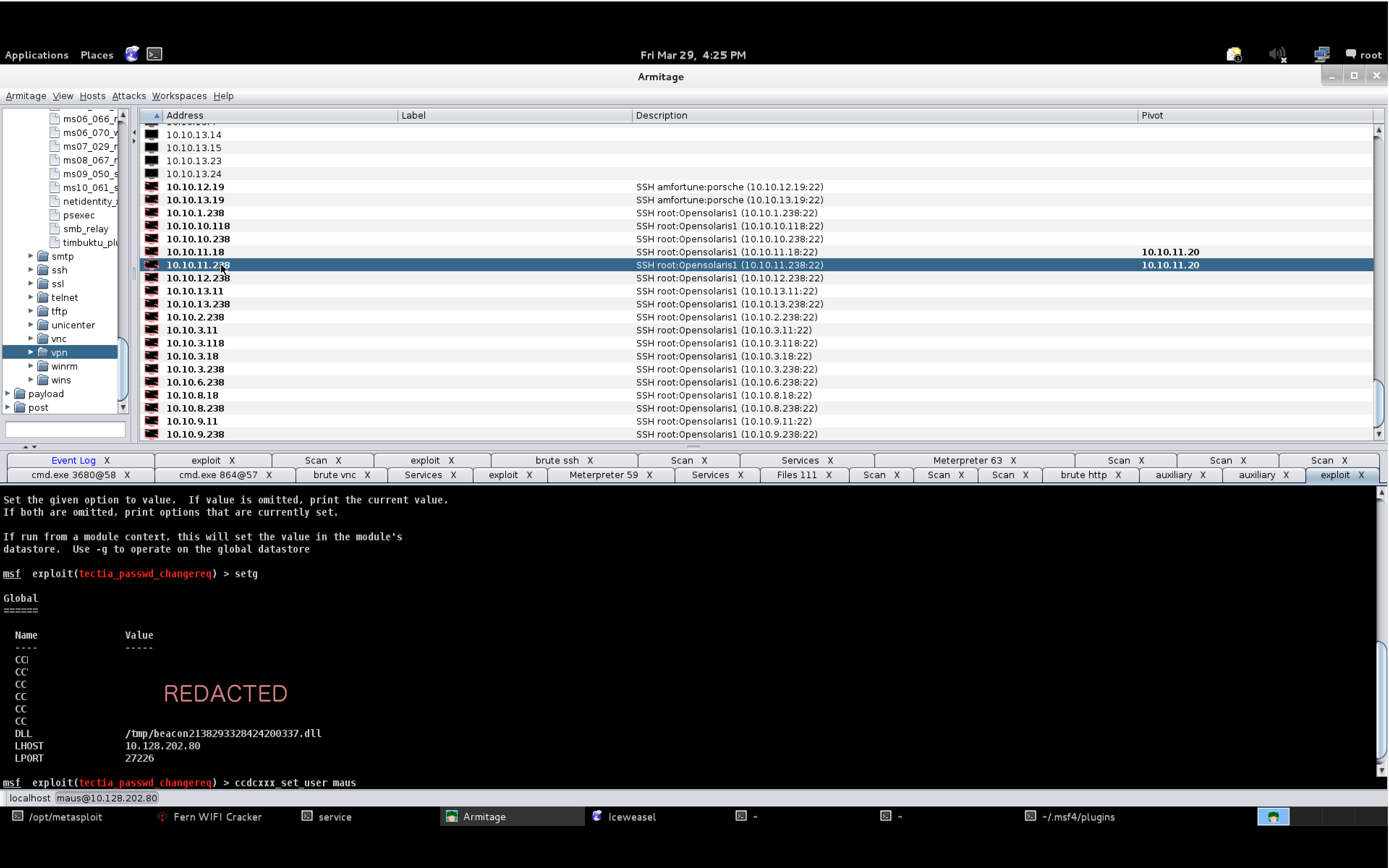Expand the vnc folder in tree
Viewport: 1389px width, 868px height.
tap(31, 339)
